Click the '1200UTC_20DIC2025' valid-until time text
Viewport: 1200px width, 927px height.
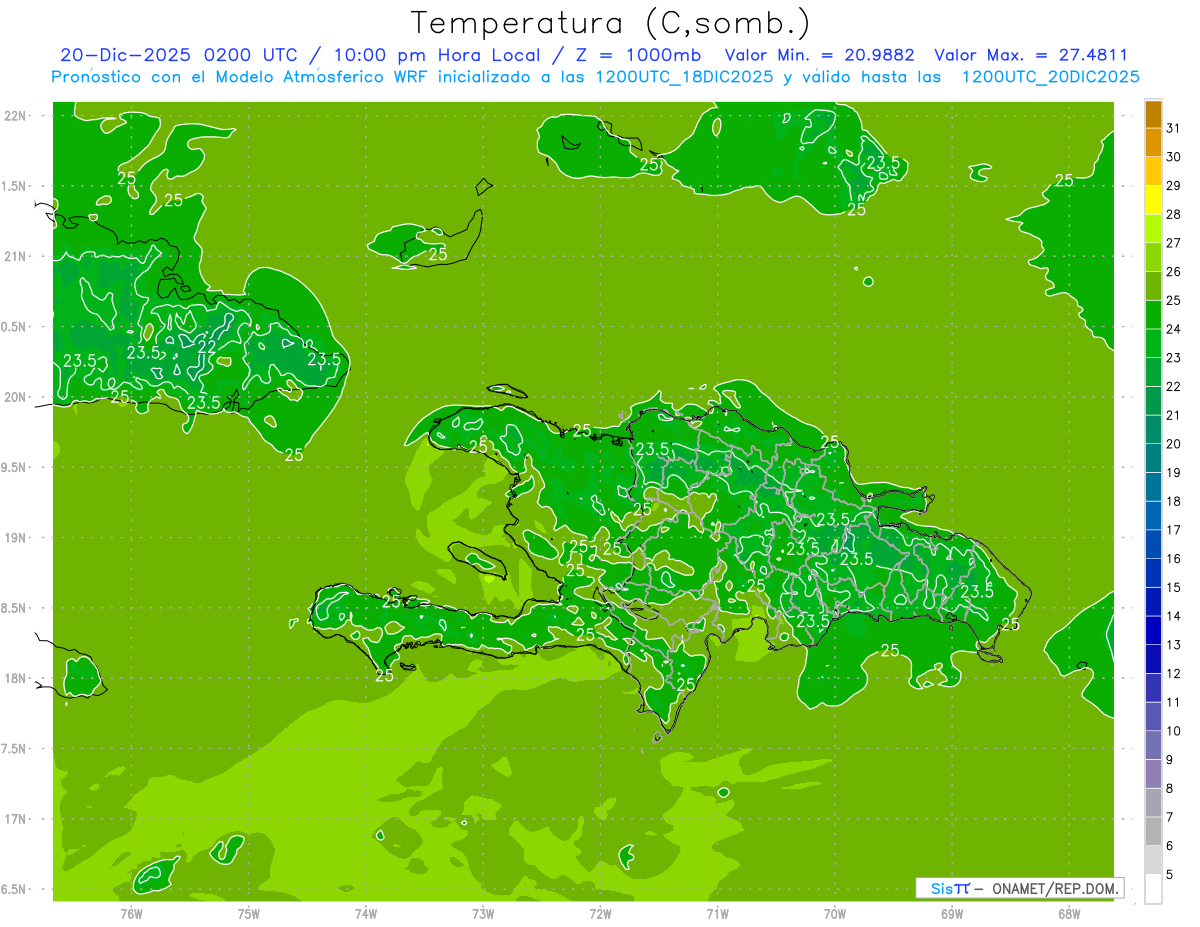tap(1051, 77)
